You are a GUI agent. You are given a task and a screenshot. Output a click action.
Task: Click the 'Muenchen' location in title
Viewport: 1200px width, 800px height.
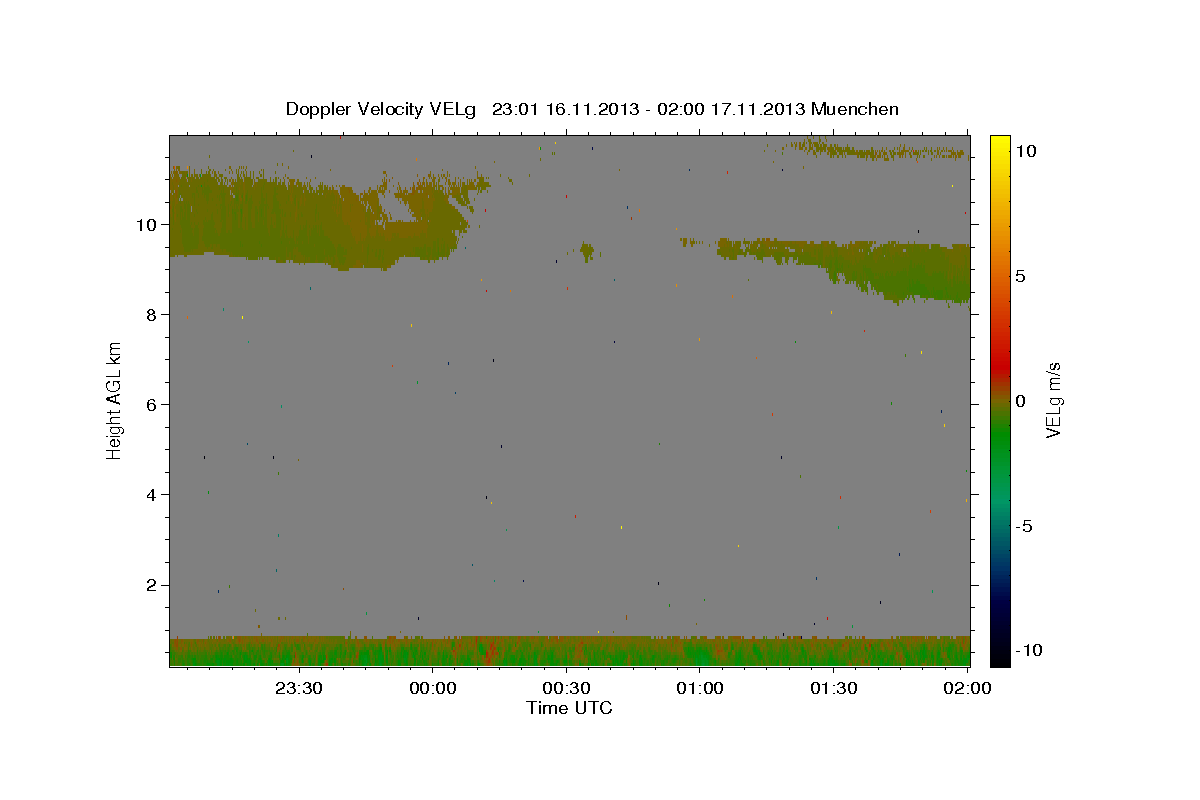pyautogui.click(x=855, y=109)
